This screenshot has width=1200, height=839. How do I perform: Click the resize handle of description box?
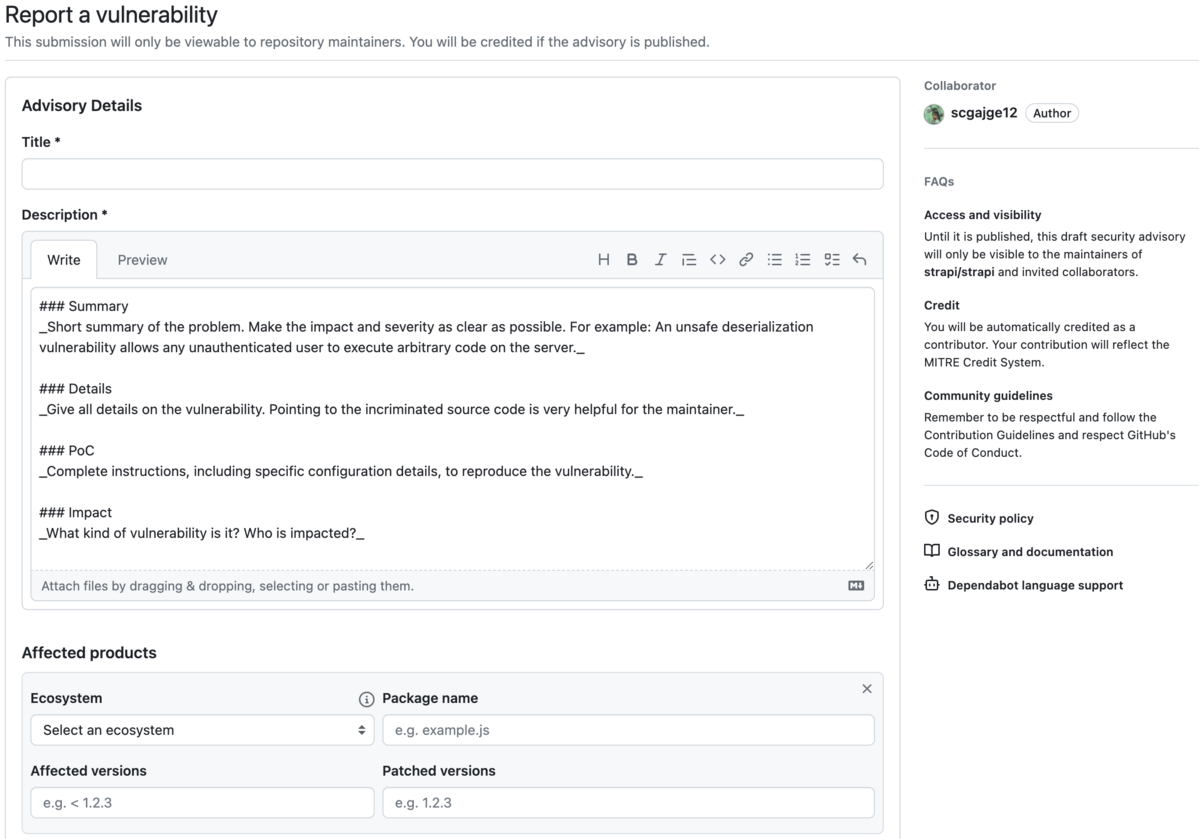pos(868,565)
